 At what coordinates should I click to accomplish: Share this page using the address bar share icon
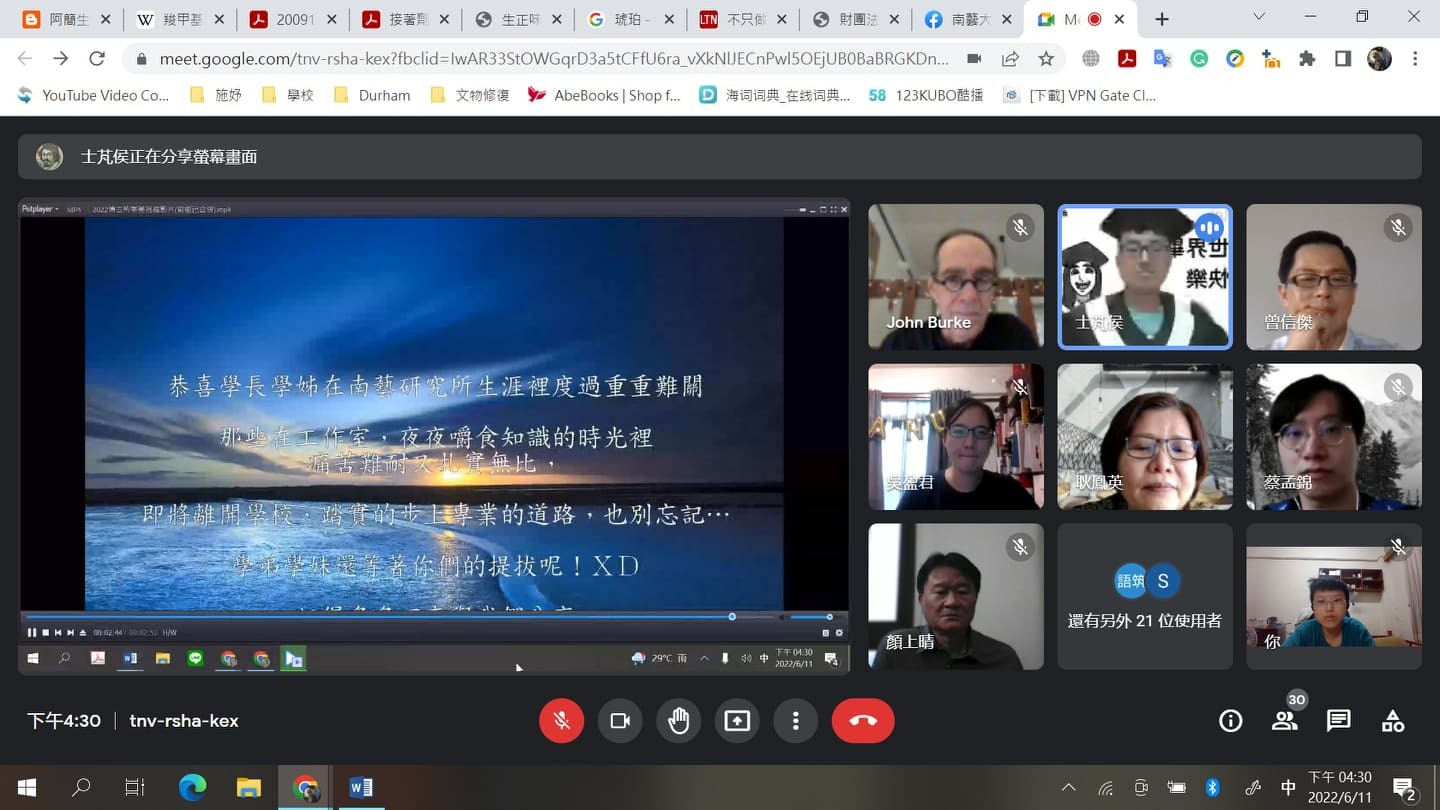pos(1010,59)
